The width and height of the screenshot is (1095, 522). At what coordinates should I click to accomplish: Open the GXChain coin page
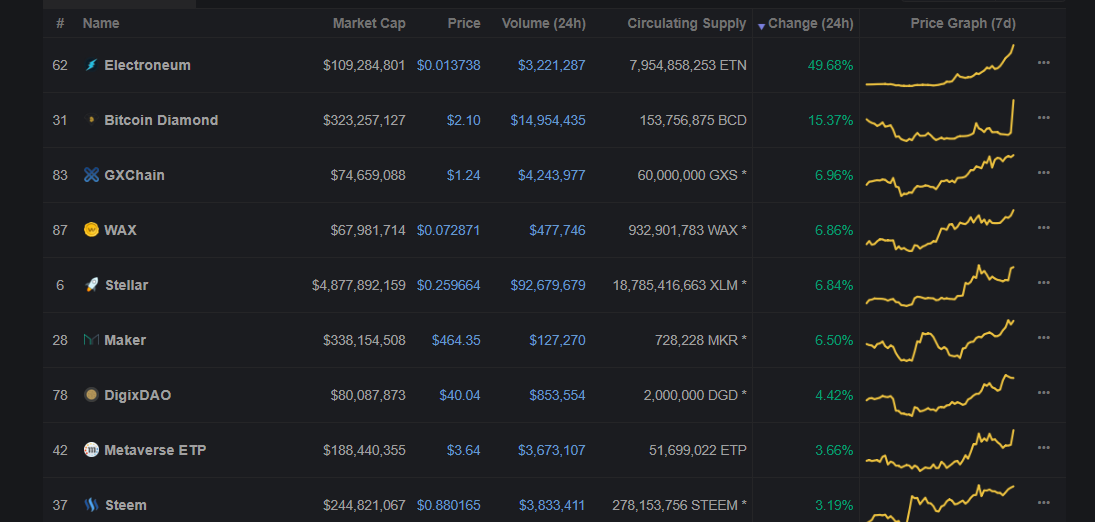click(134, 175)
